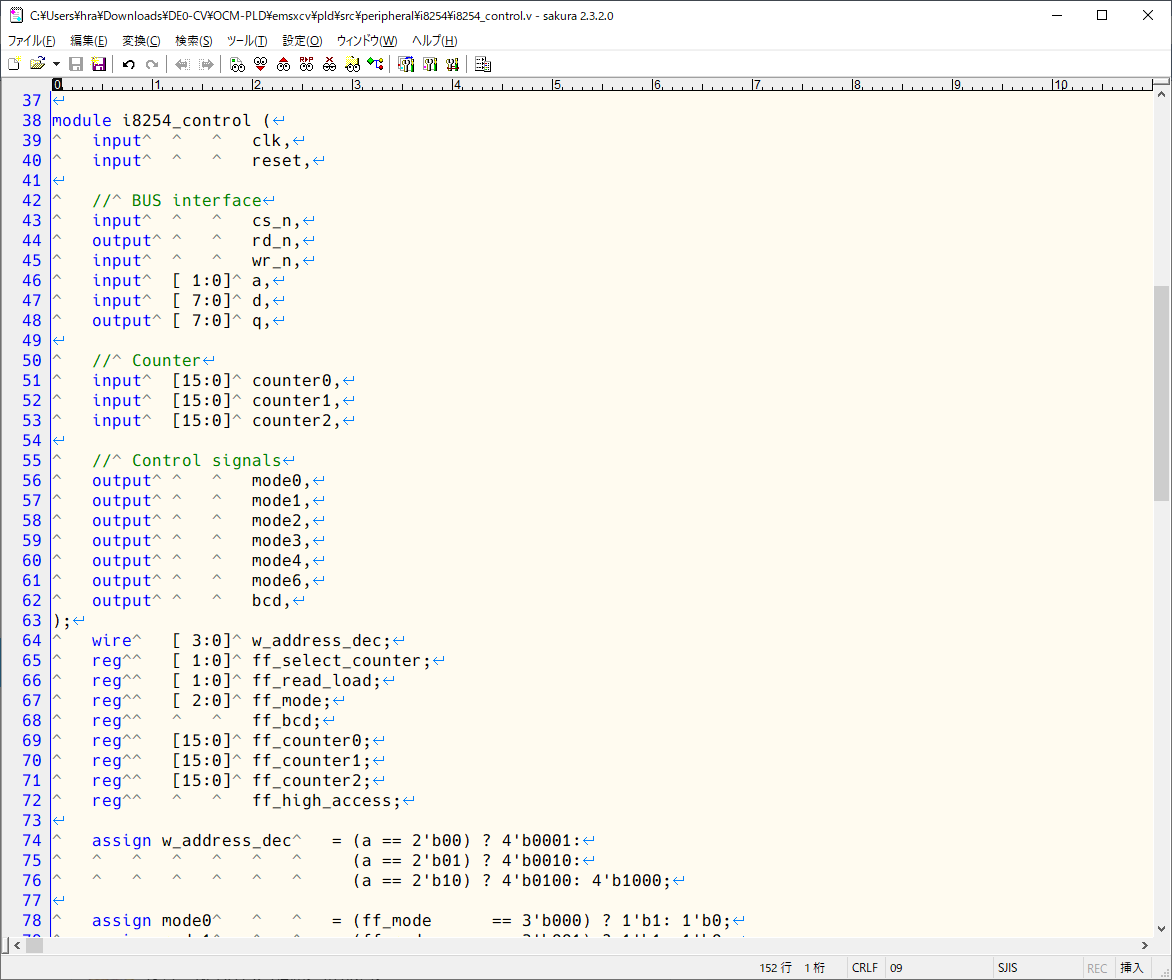The image size is (1172, 980).
Task: Click the '152 行' line indicator
Action: (x=775, y=967)
